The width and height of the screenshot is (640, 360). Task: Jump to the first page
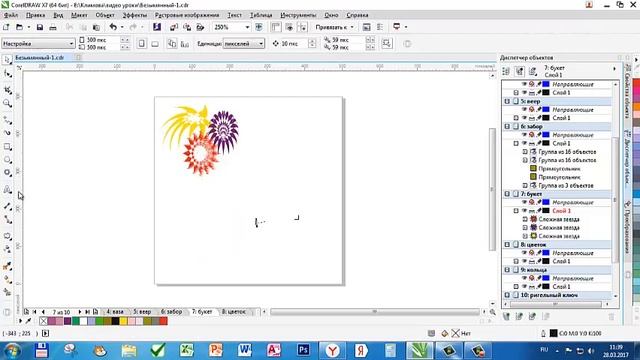pos(35,311)
